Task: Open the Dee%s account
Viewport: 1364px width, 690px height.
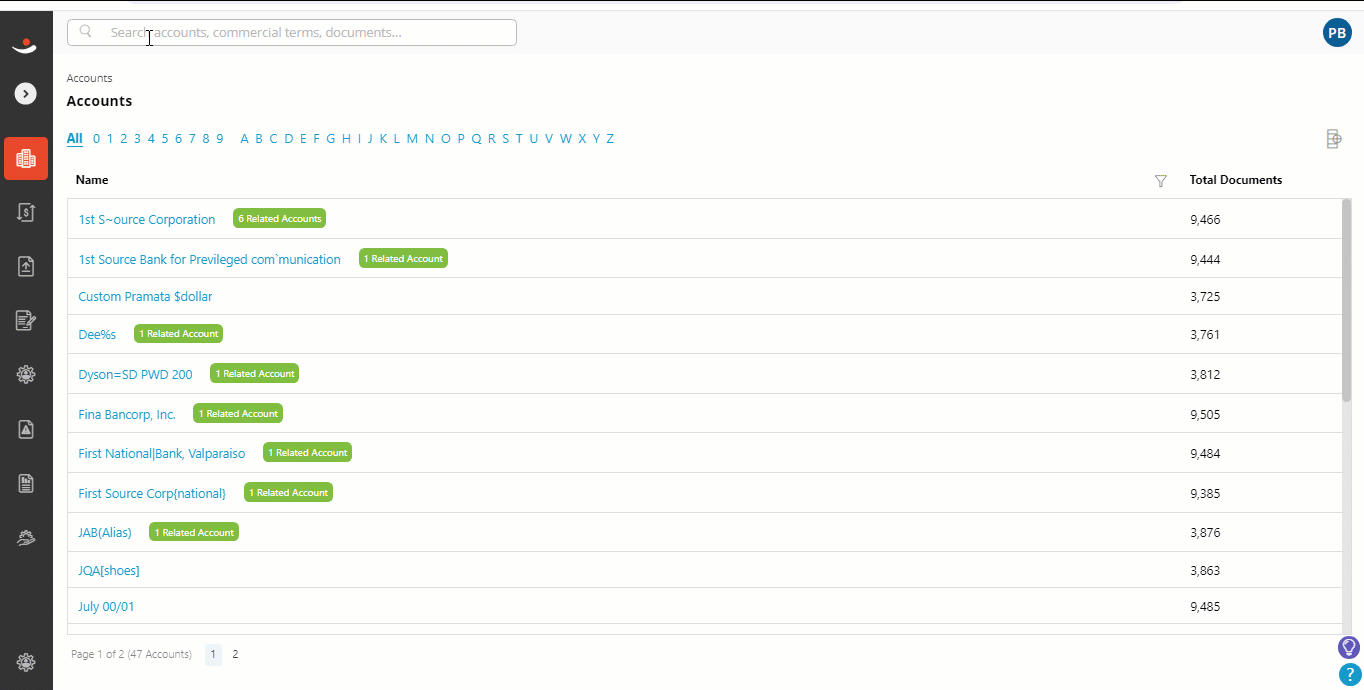Action: pos(98,335)
